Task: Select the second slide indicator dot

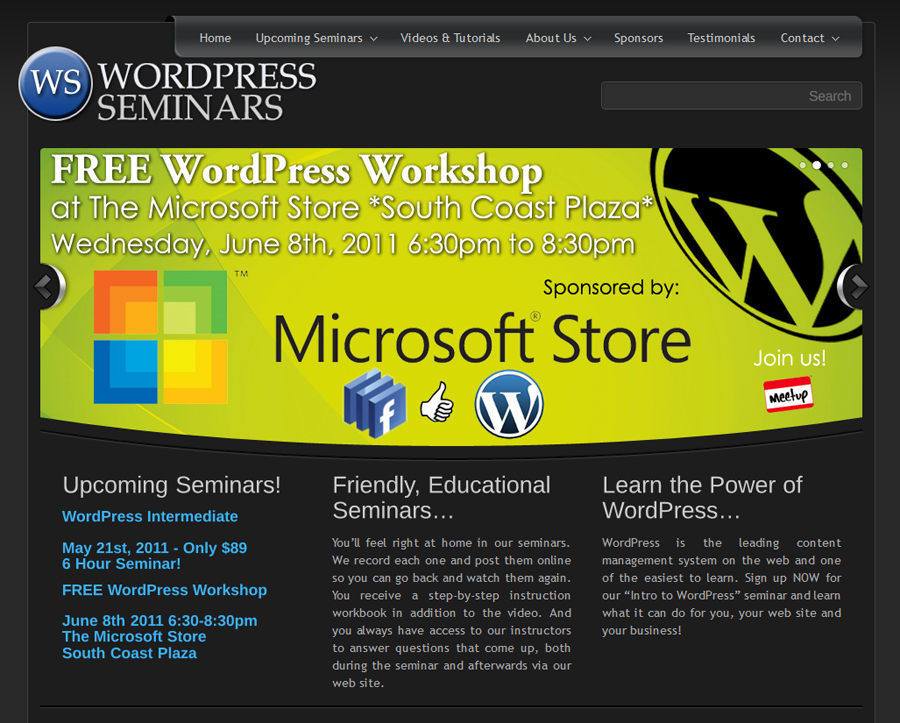Action: (817, 165)
